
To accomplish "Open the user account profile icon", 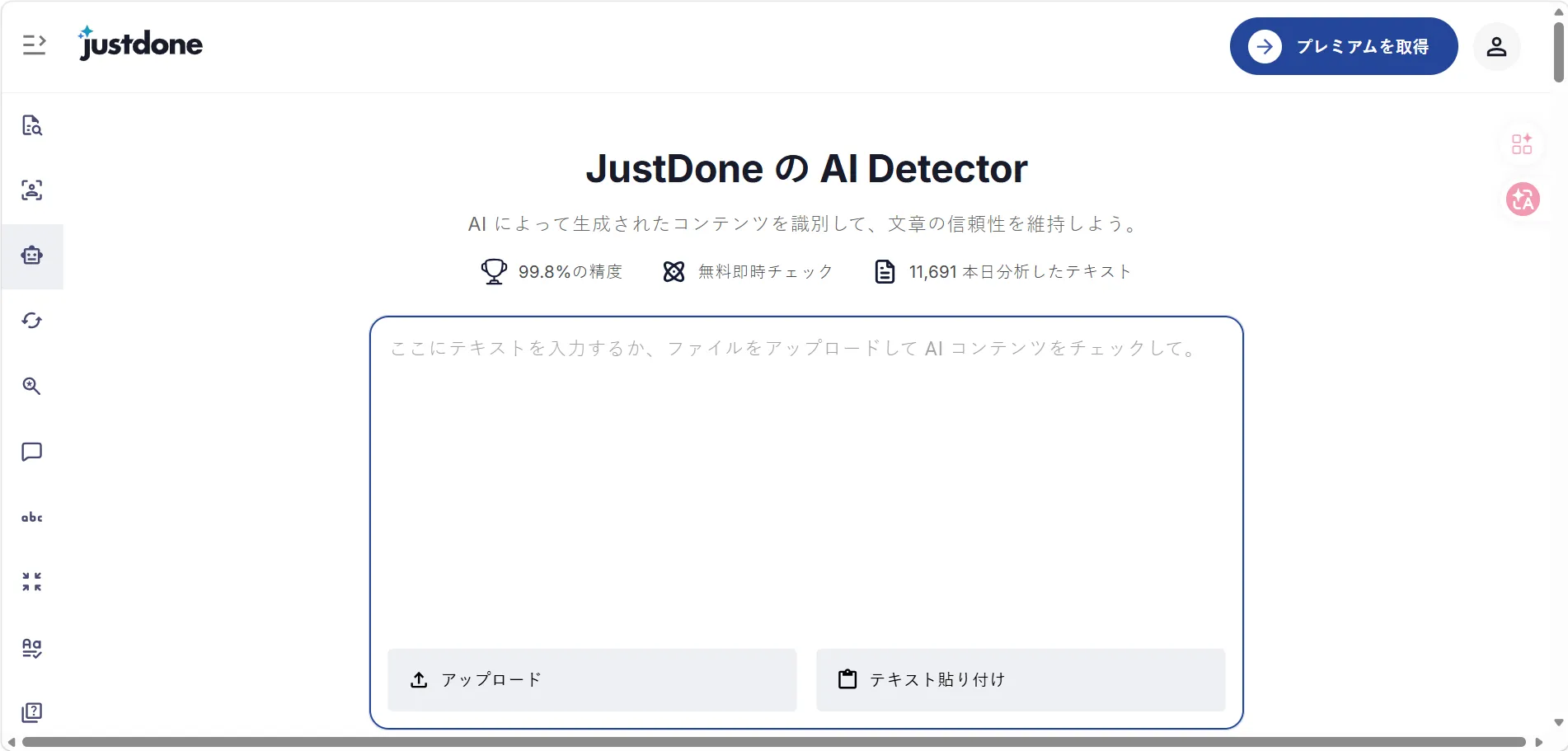I will (1496, 47).
